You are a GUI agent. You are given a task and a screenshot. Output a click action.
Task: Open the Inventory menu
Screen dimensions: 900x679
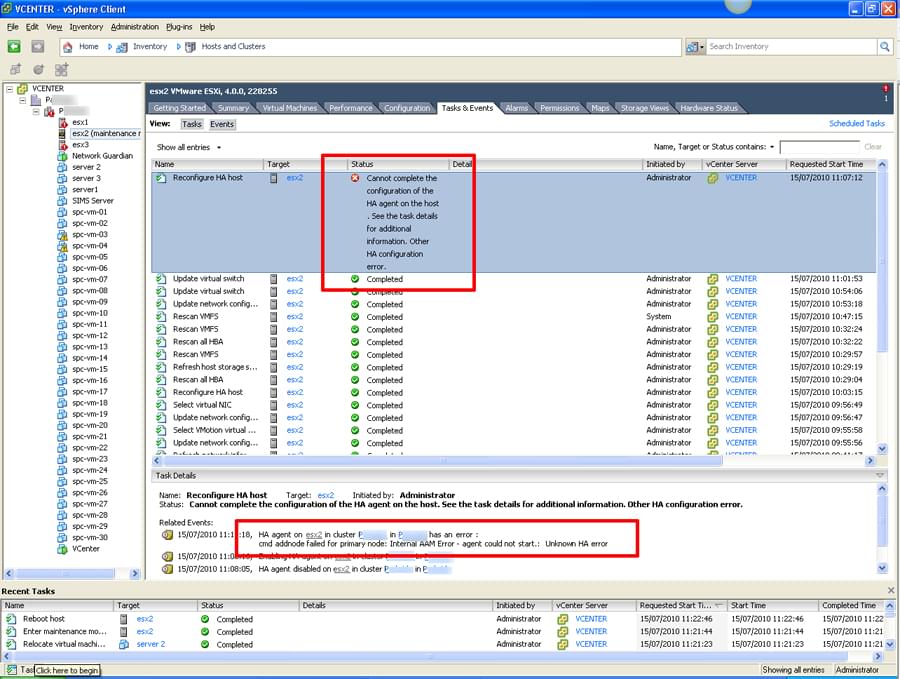click(x=86, y=27)
